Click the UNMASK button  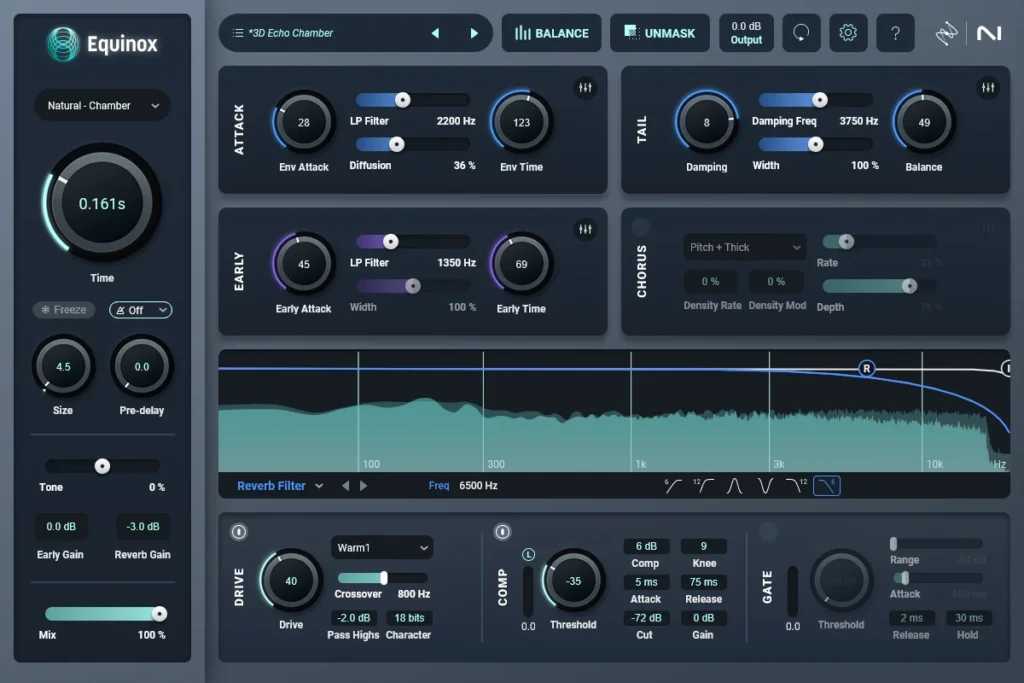click(x=659, y=33)
